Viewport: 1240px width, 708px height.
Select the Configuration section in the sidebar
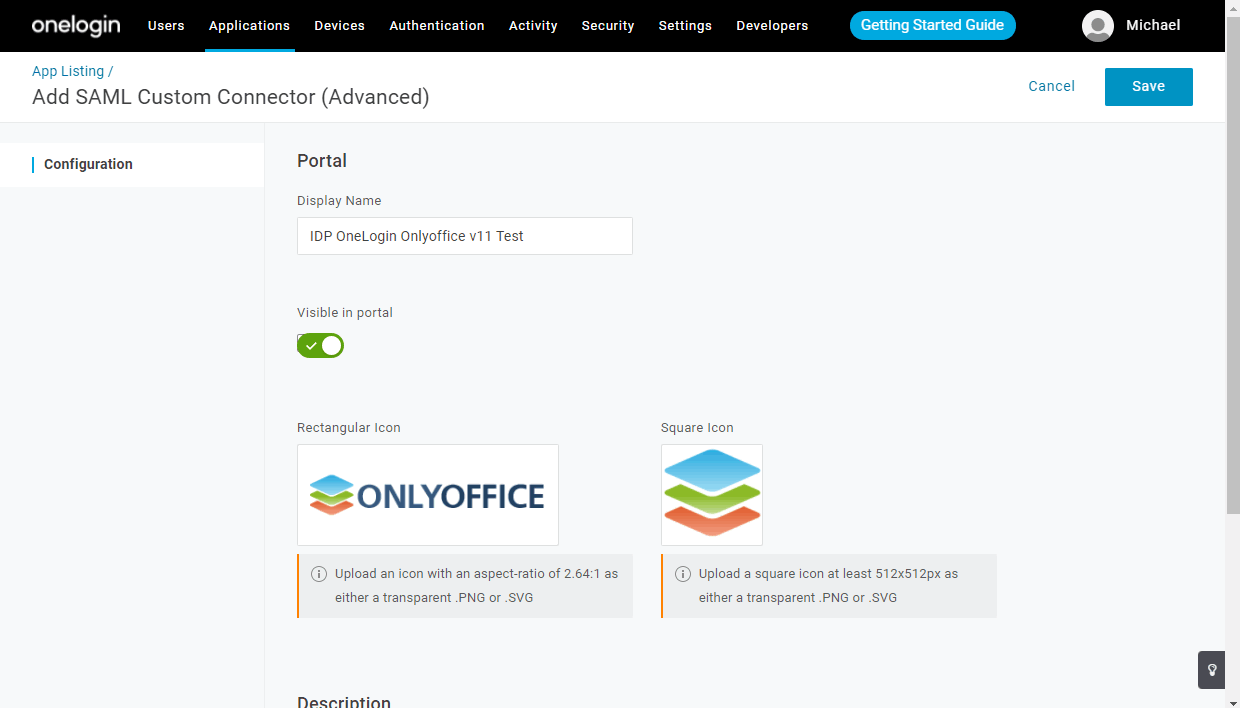coord(88,164)
